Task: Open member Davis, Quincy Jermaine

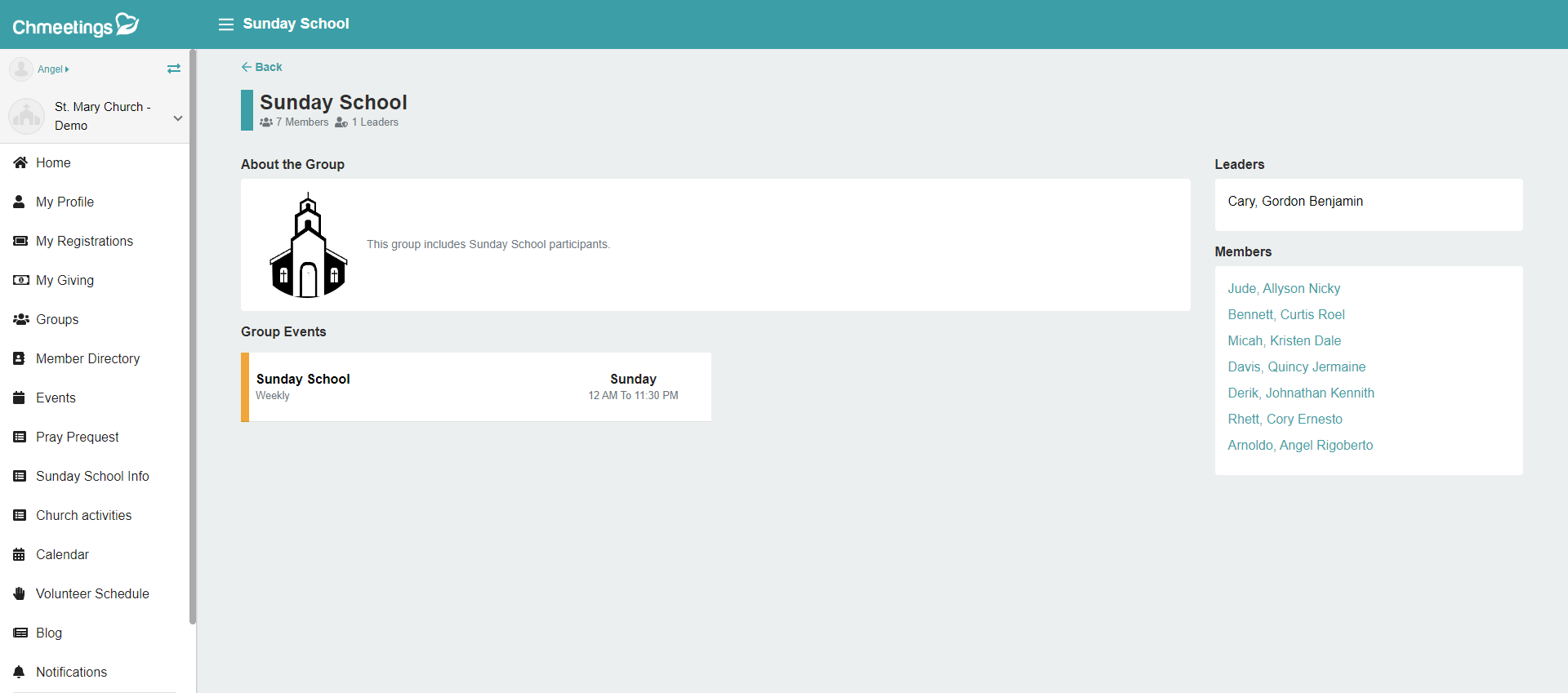Action: tap(1296, 366)
